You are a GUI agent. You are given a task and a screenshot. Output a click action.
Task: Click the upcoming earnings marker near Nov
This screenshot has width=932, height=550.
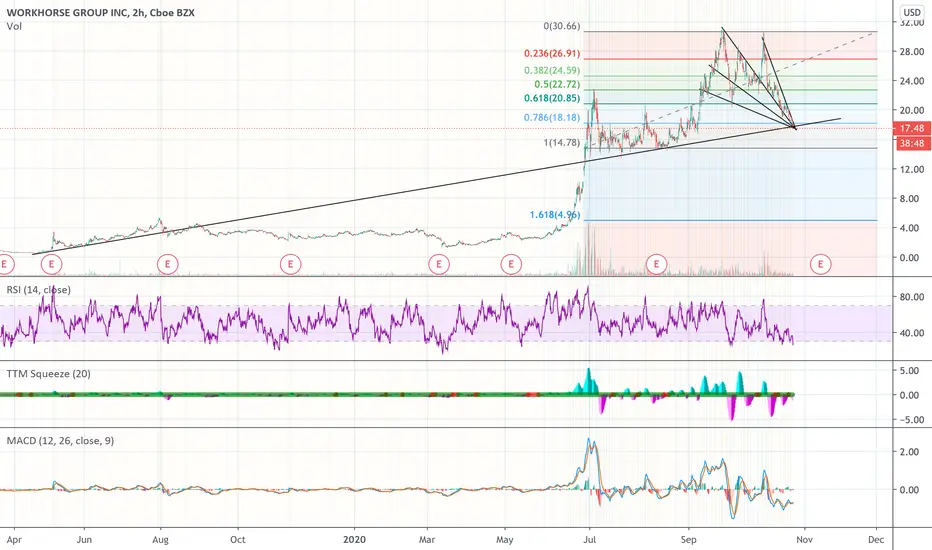[821, 263]
